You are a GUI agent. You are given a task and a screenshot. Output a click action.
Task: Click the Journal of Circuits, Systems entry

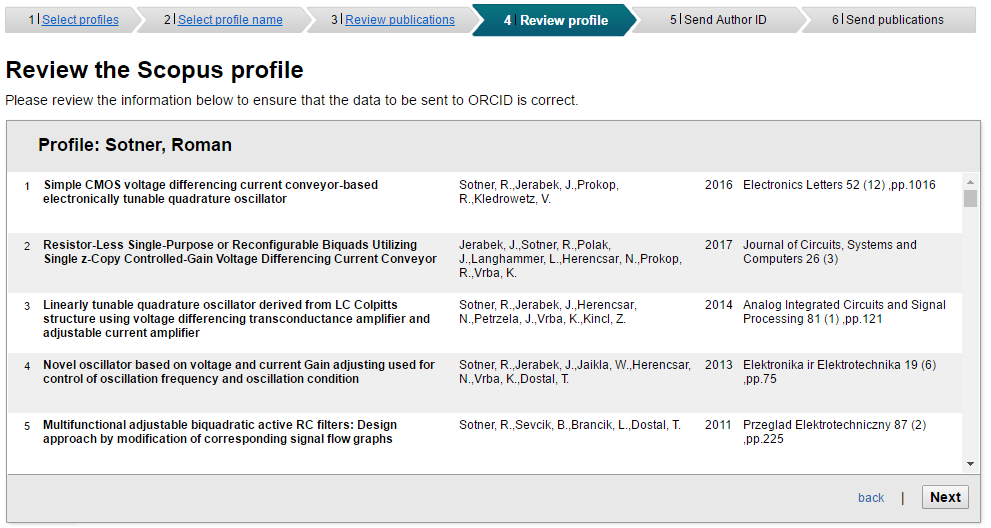829,252
